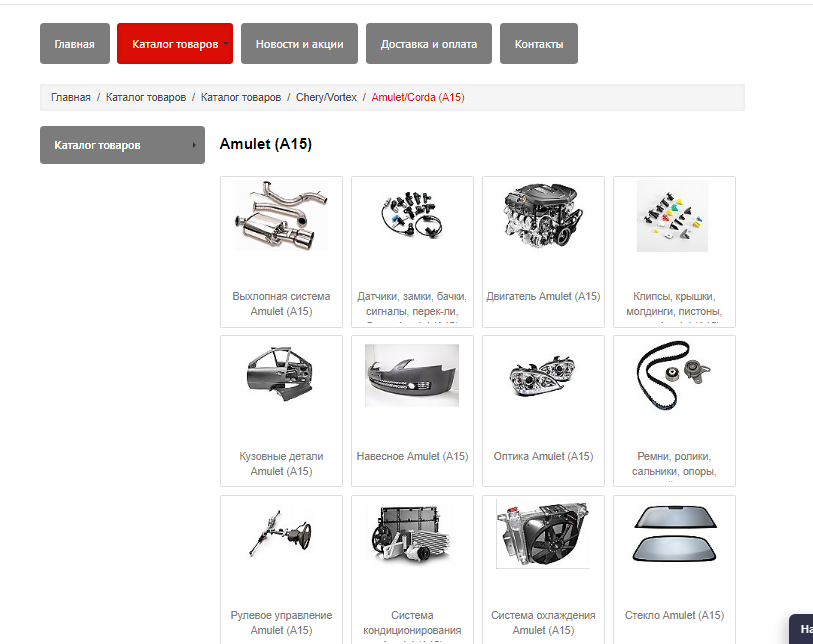Expand the Каталог товаров top menu arrow
This screenshot has width=813, height=644.
(x=226, y=44)
